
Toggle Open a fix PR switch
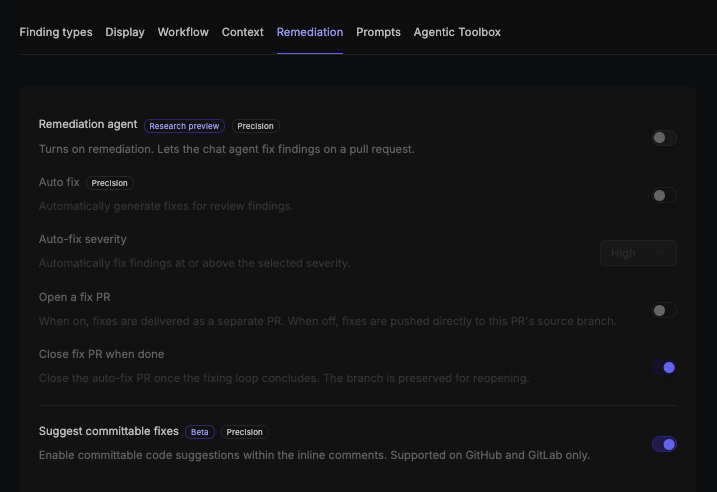point(664,310)
